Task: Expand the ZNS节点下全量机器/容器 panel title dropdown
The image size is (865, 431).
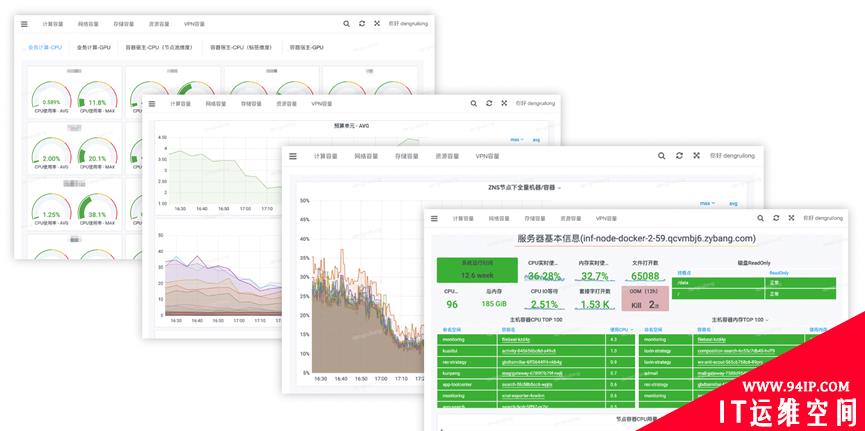Action: [x=524, y=188]
